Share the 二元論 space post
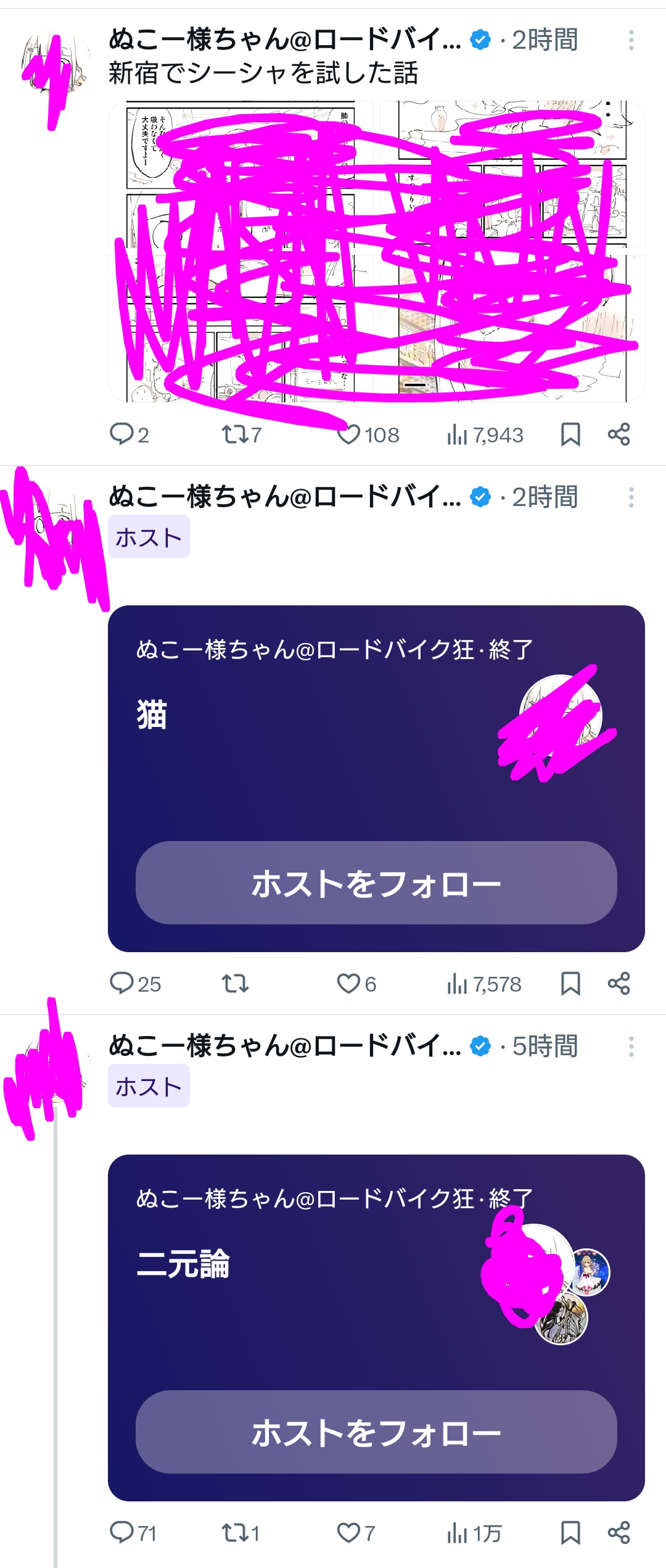 tap(619, 1533)
